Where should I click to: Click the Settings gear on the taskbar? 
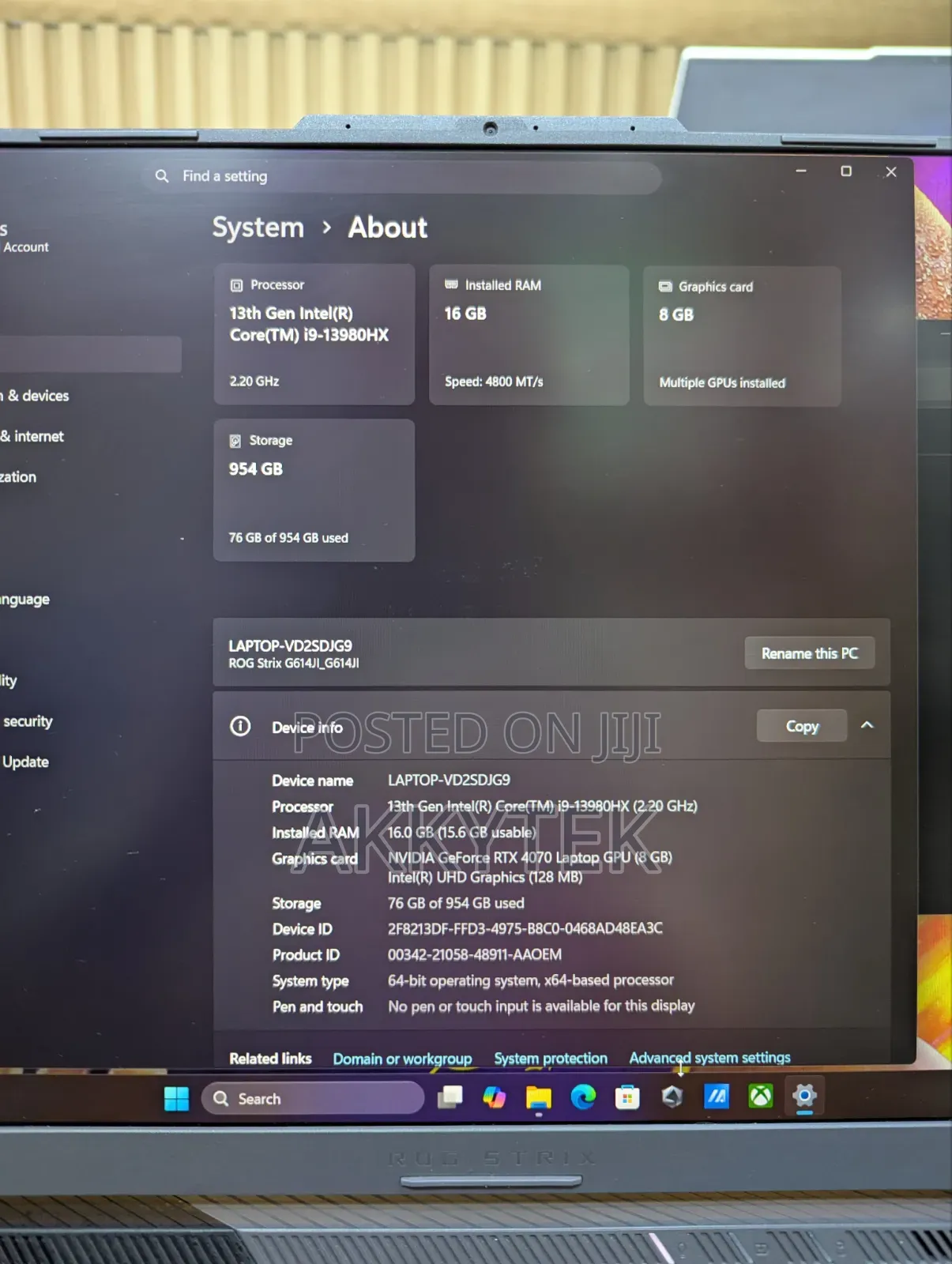pos(804,1096)
